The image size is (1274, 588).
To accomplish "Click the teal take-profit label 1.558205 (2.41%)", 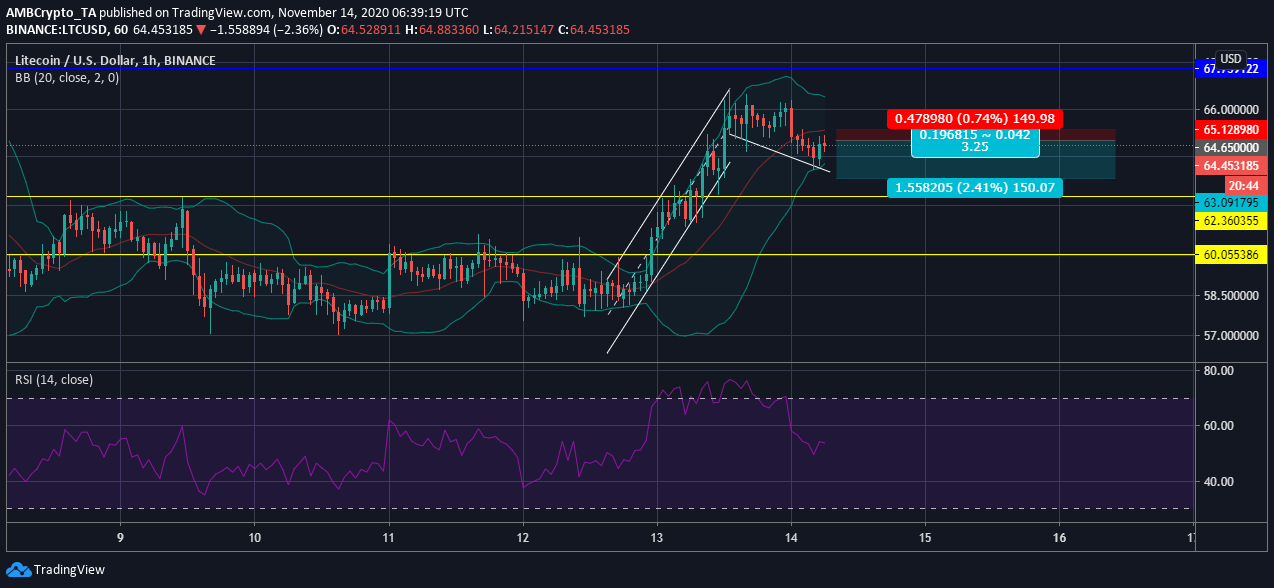I will tap(974, 188).
